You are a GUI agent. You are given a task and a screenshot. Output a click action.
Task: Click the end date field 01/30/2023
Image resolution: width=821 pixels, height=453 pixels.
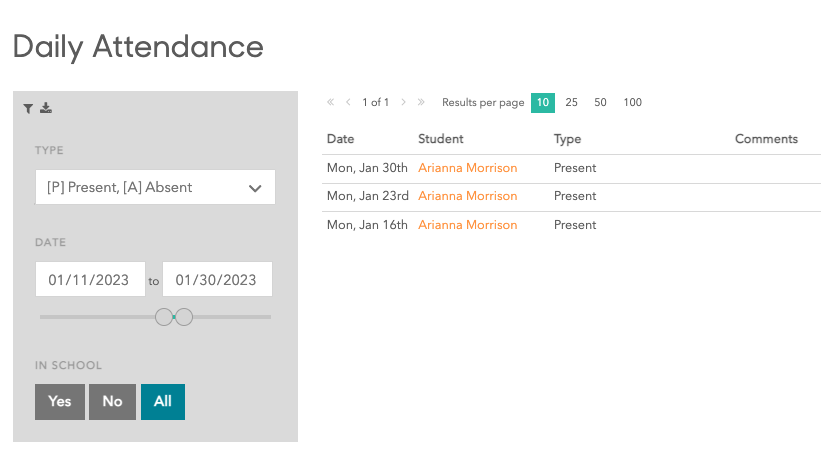point(217,280)
